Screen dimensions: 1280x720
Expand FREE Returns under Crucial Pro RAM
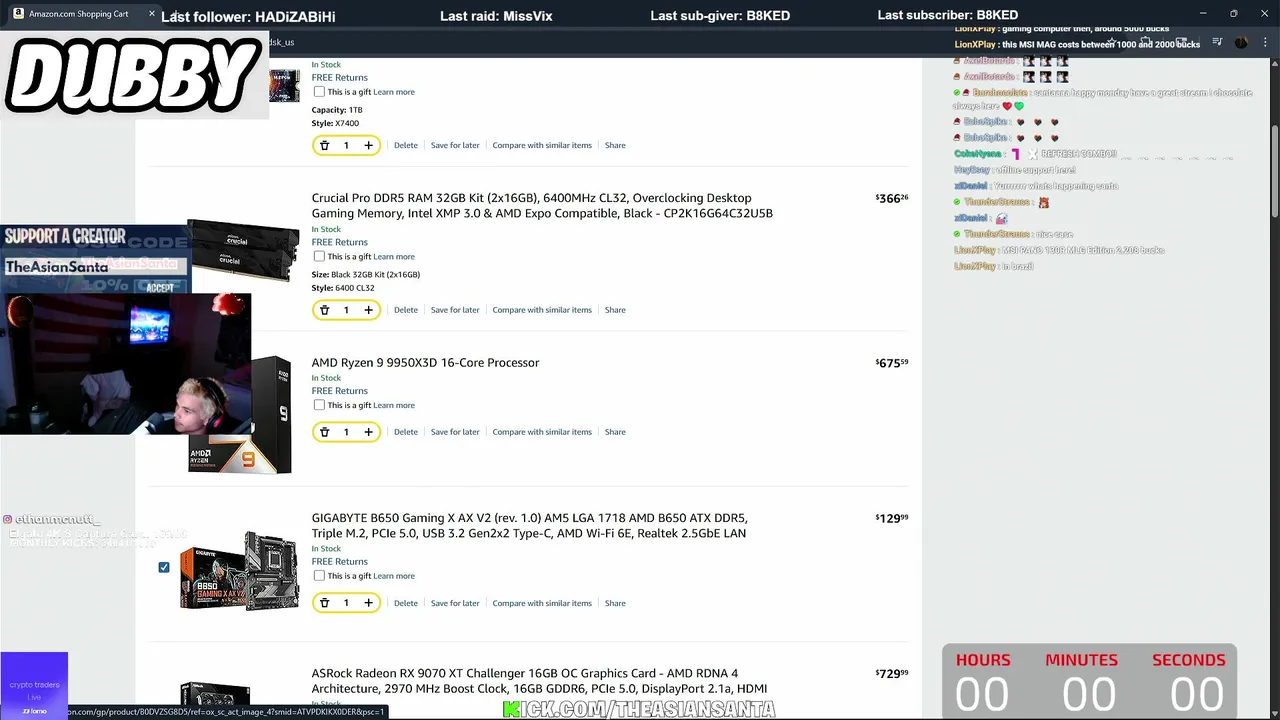[339, 242]
